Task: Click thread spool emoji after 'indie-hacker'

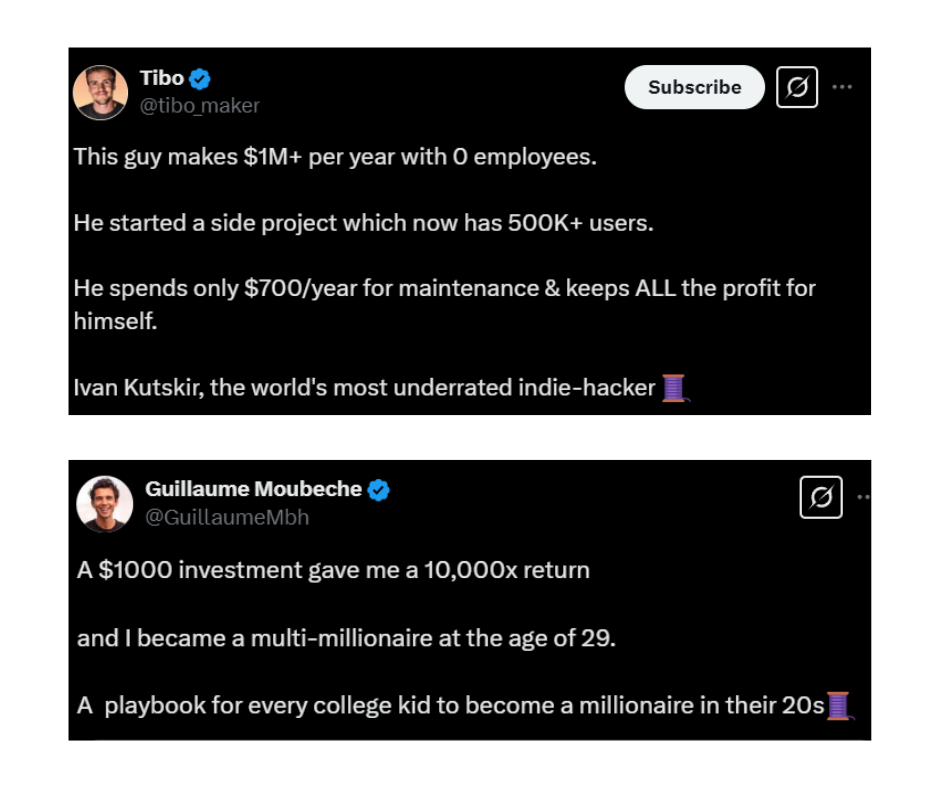Action: 675,387
